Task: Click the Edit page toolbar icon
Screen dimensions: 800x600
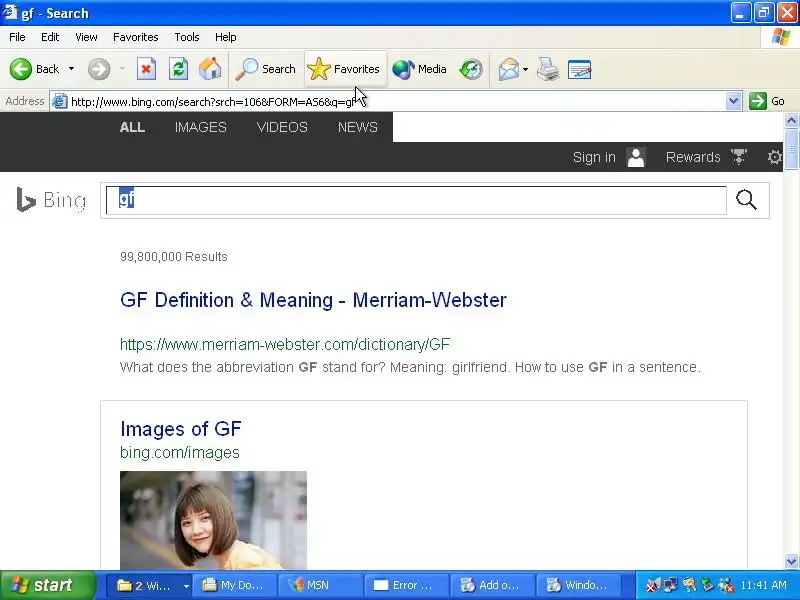Action: click(580, 69)
